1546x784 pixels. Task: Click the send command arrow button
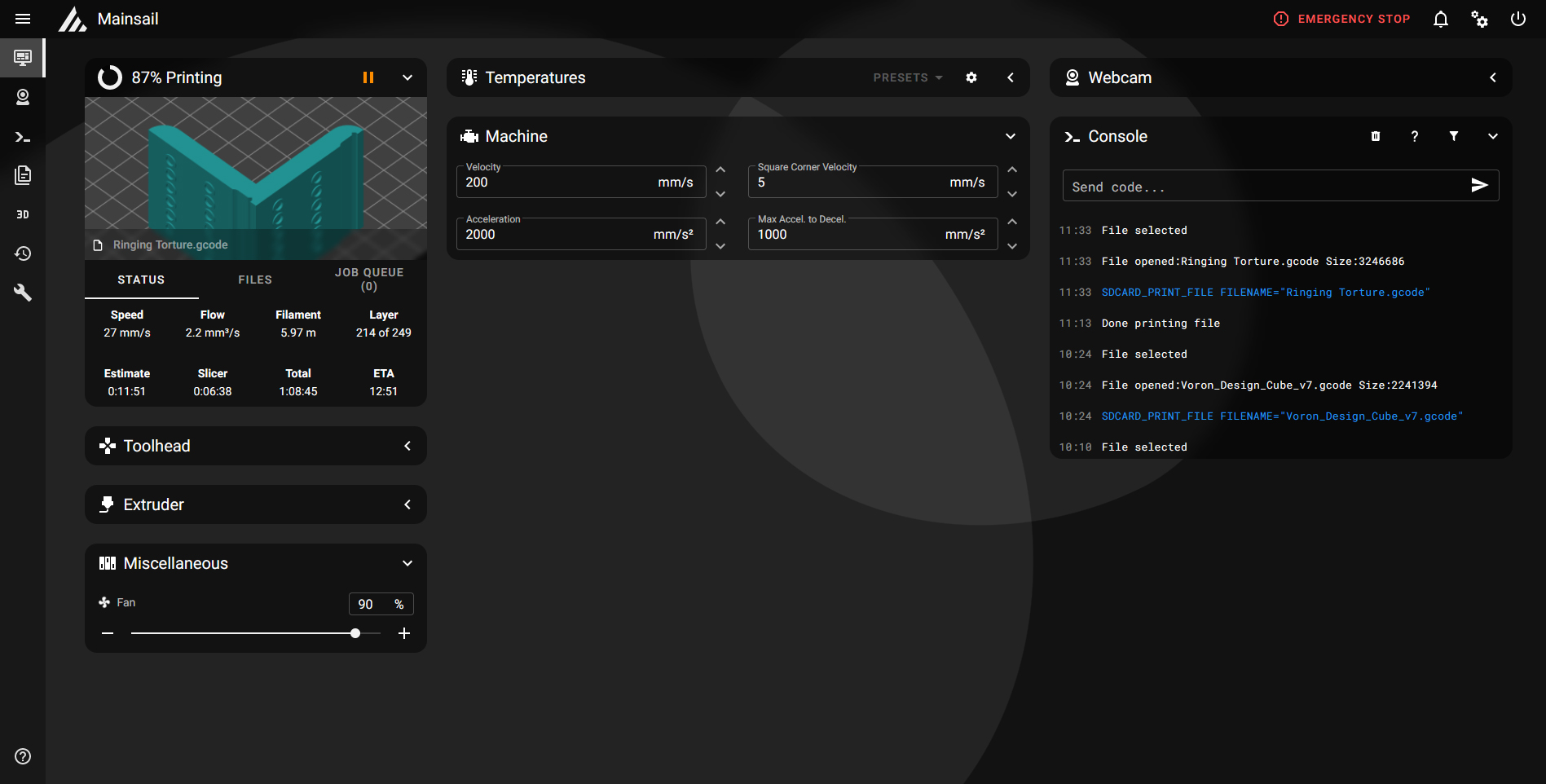1479,186
